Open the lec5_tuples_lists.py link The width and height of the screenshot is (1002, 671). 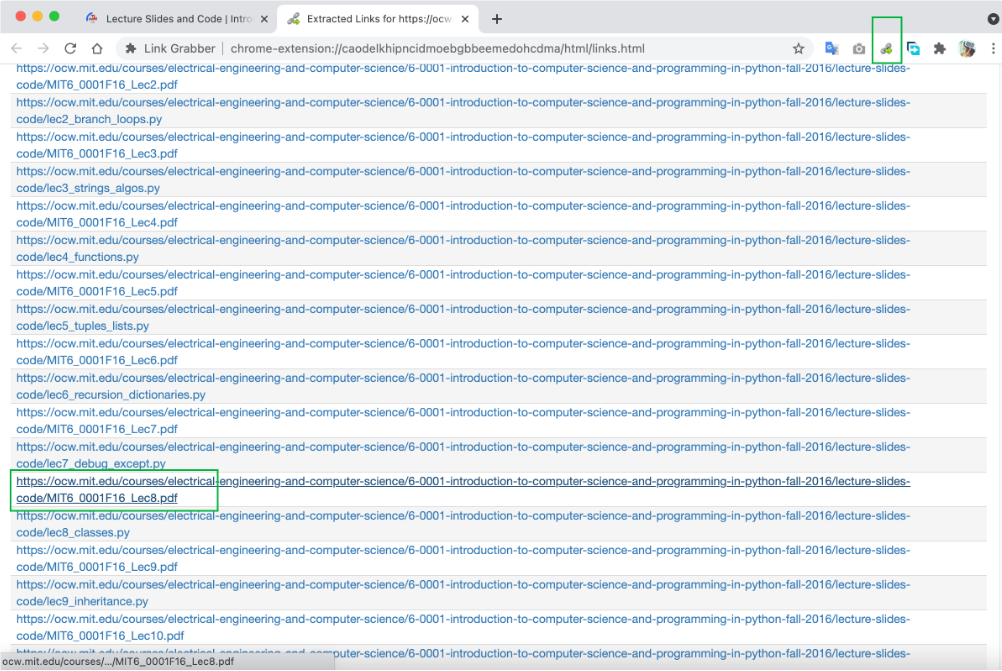click(x=463, y=318)
